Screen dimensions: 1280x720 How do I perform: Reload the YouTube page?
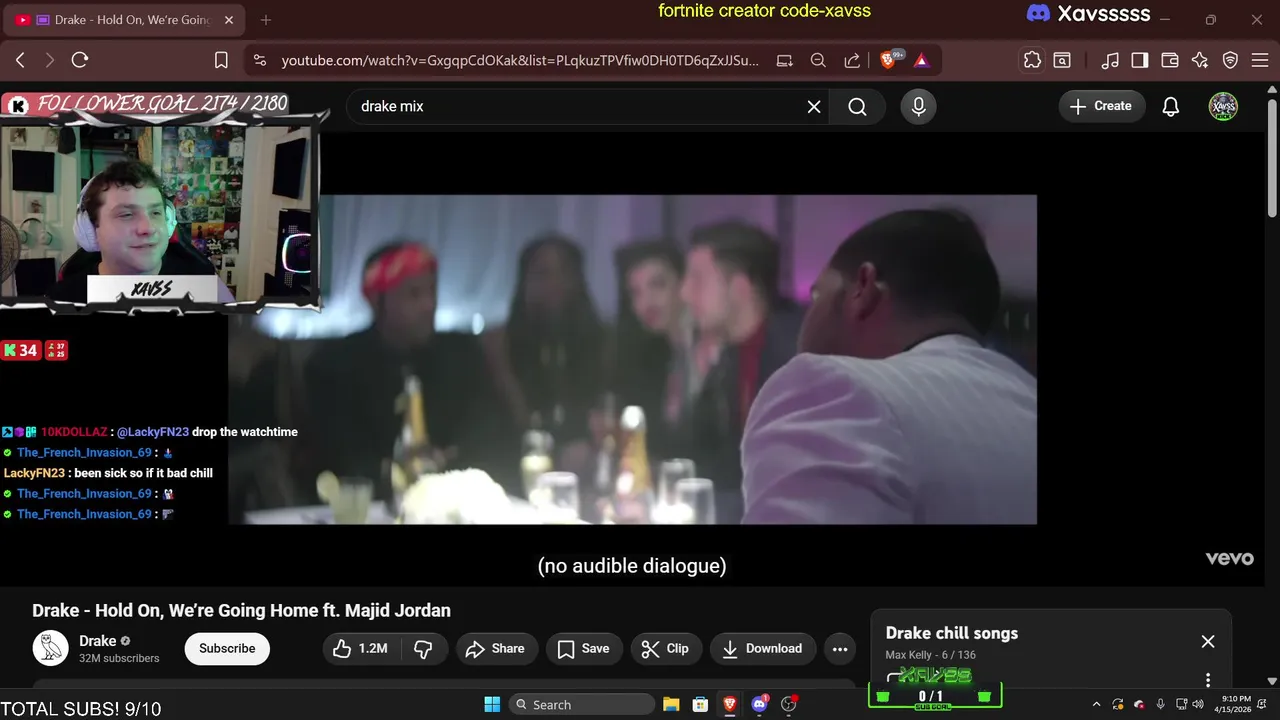[x=80, y=60]
